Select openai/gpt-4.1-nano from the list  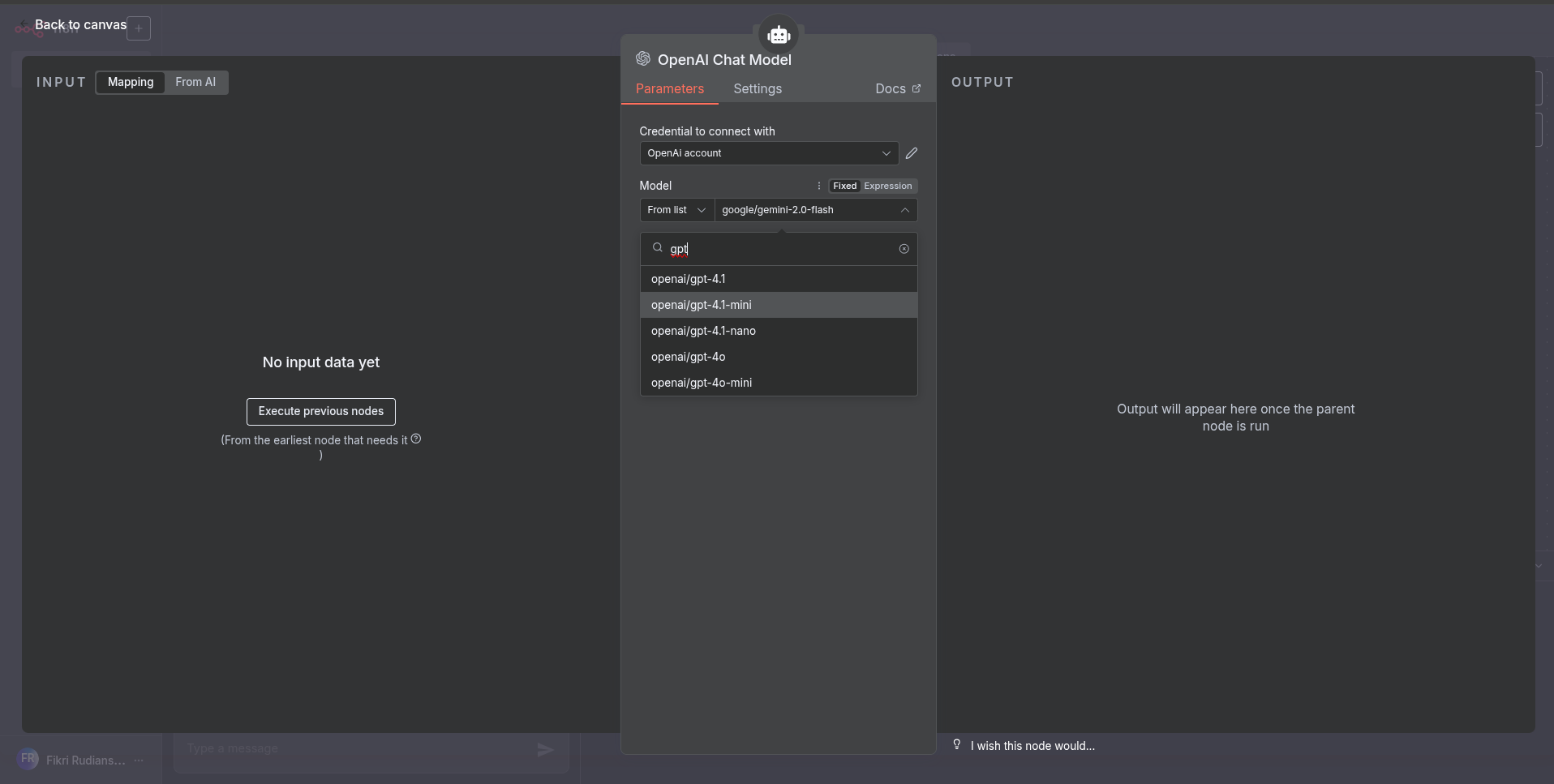click(x=779, y=331)
